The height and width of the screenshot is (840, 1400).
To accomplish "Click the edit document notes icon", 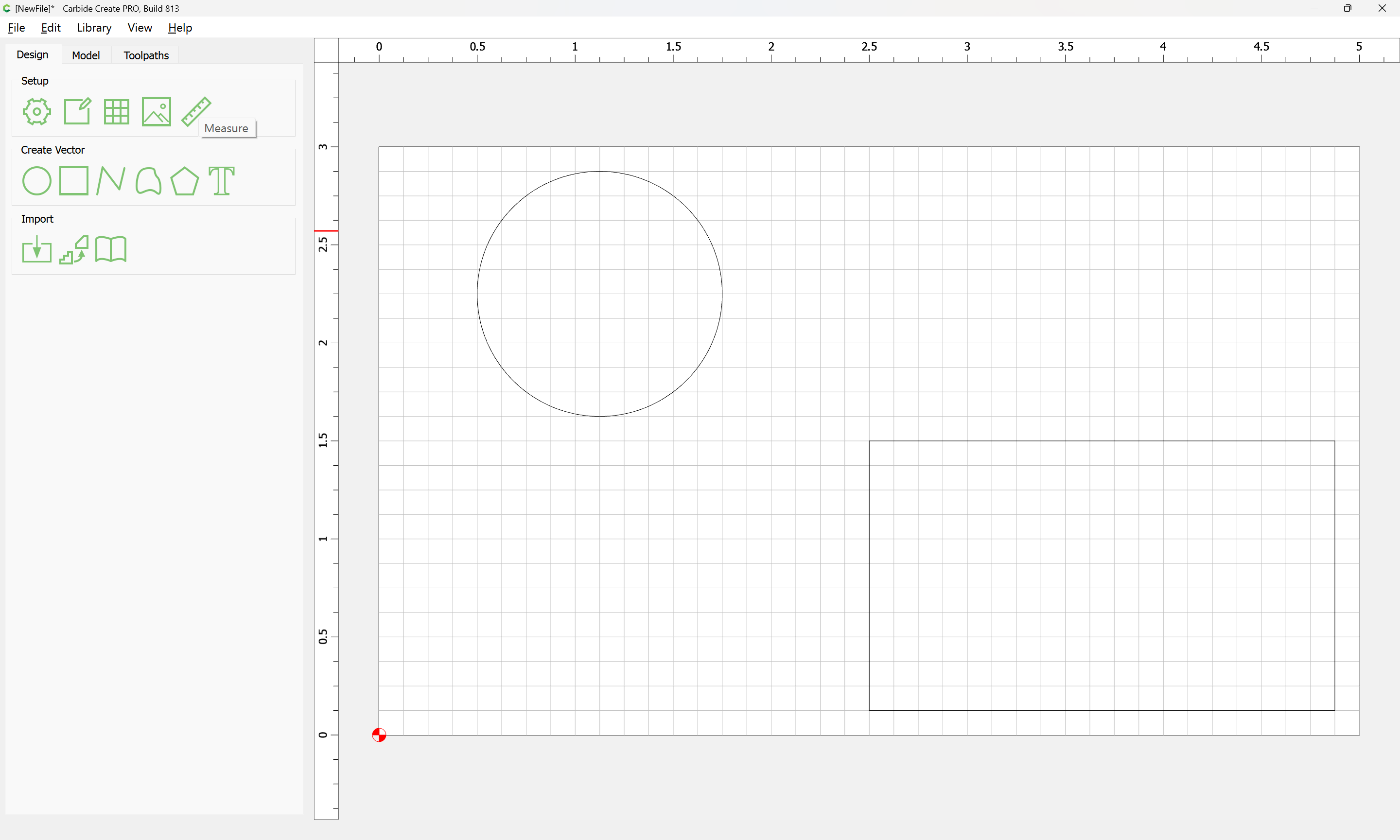I will click(77, 111).
